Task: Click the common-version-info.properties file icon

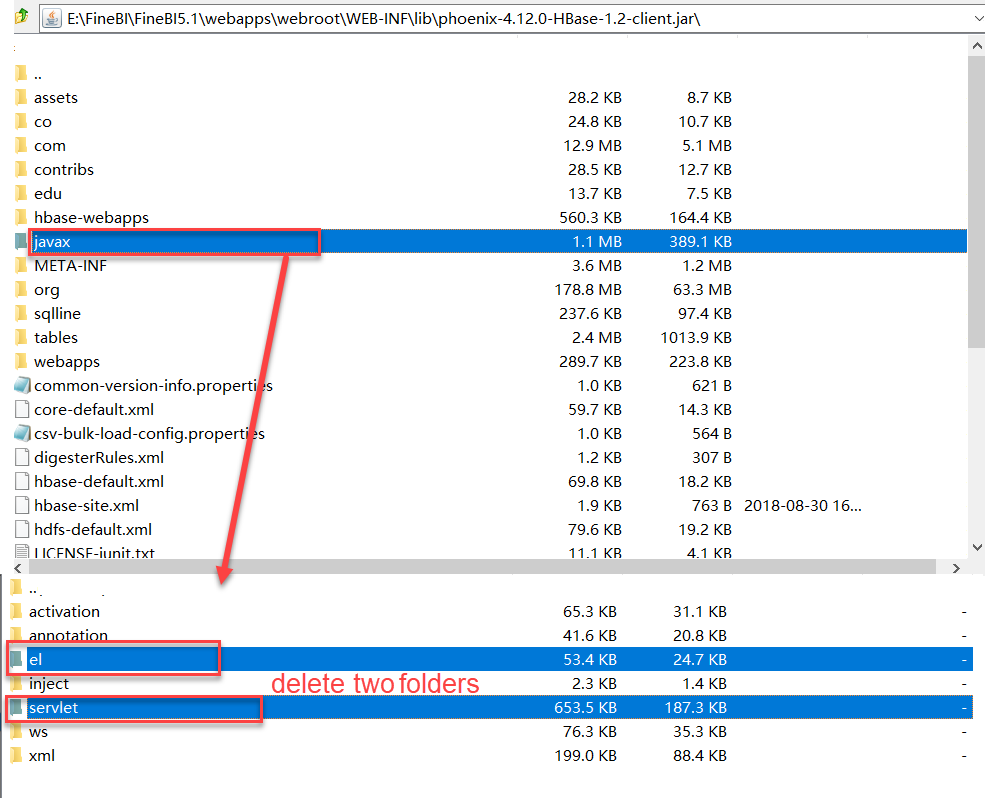Action: pos(22,385)
